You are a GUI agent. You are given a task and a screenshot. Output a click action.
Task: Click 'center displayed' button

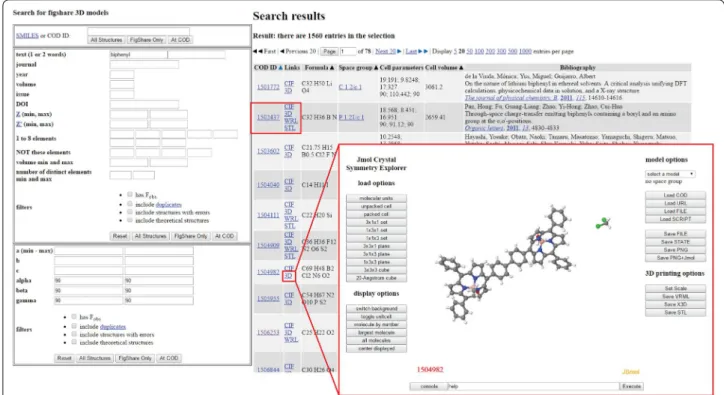tap(376, 349)
